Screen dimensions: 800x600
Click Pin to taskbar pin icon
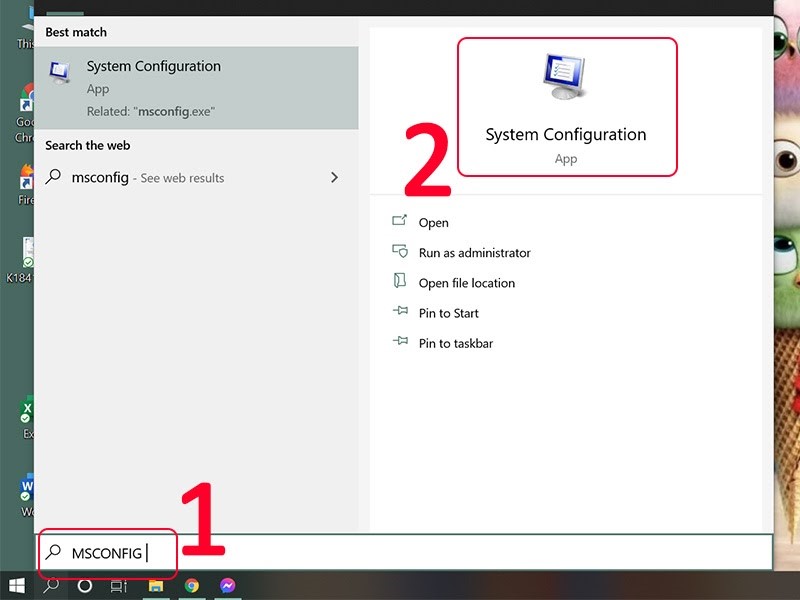tap(401, 340)
